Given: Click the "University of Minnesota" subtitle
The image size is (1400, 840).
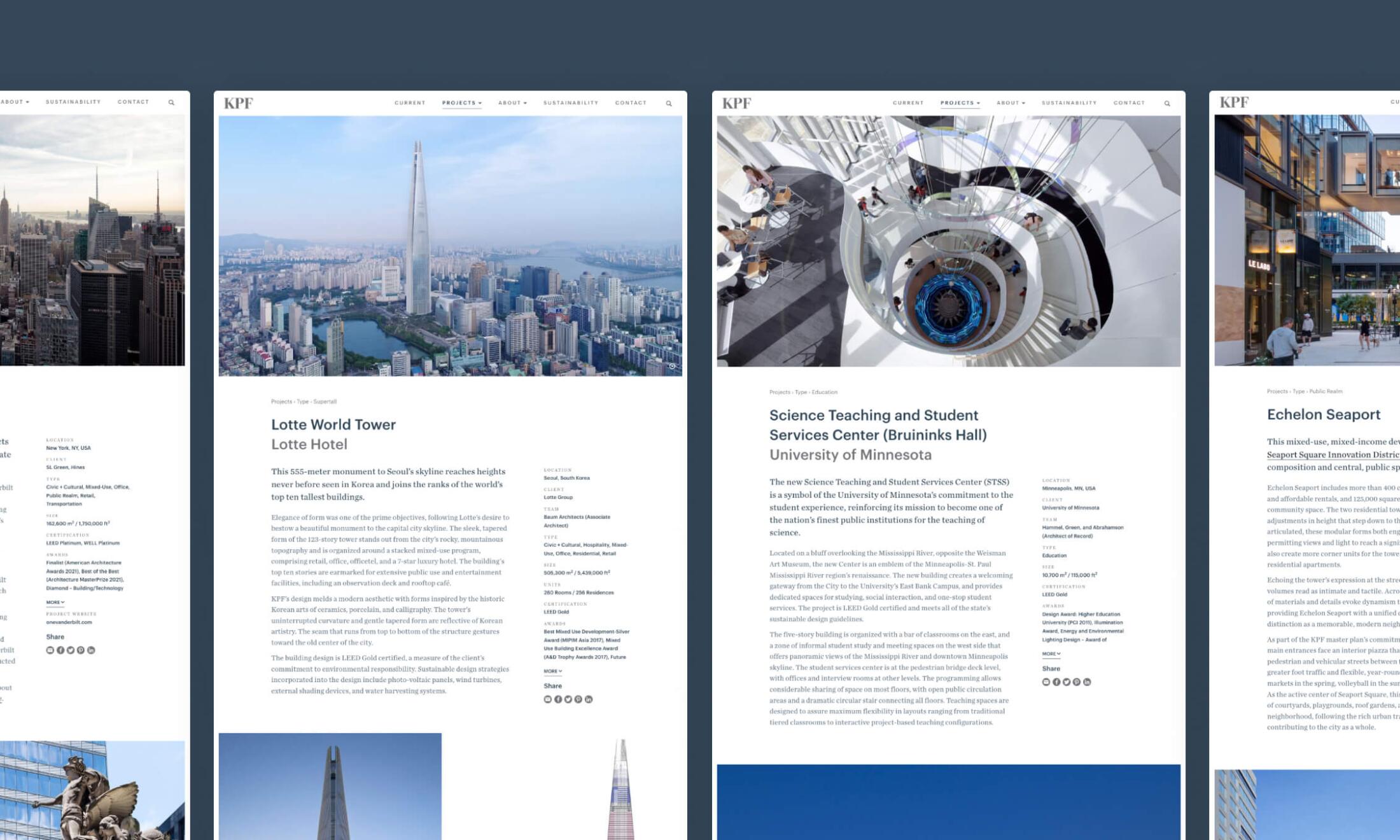Looking at the screenshot, I should (x=850, y=454).
